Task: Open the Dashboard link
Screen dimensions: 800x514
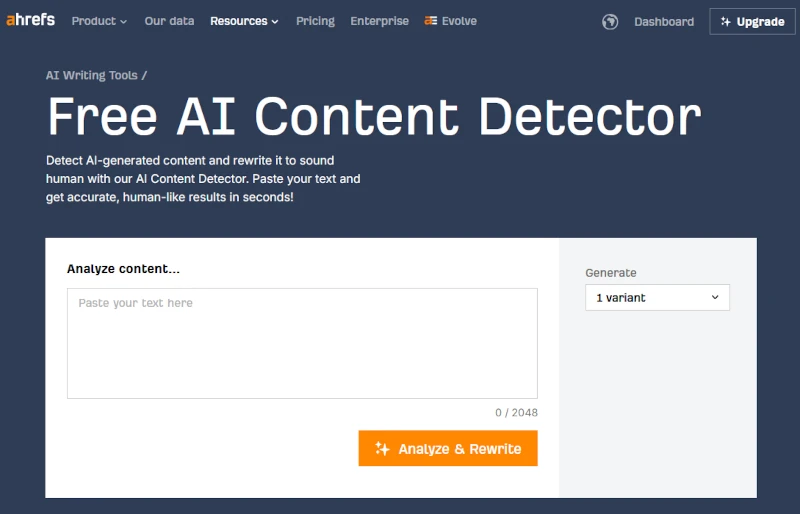Action: pyautogui.click(x=664, y=22)
